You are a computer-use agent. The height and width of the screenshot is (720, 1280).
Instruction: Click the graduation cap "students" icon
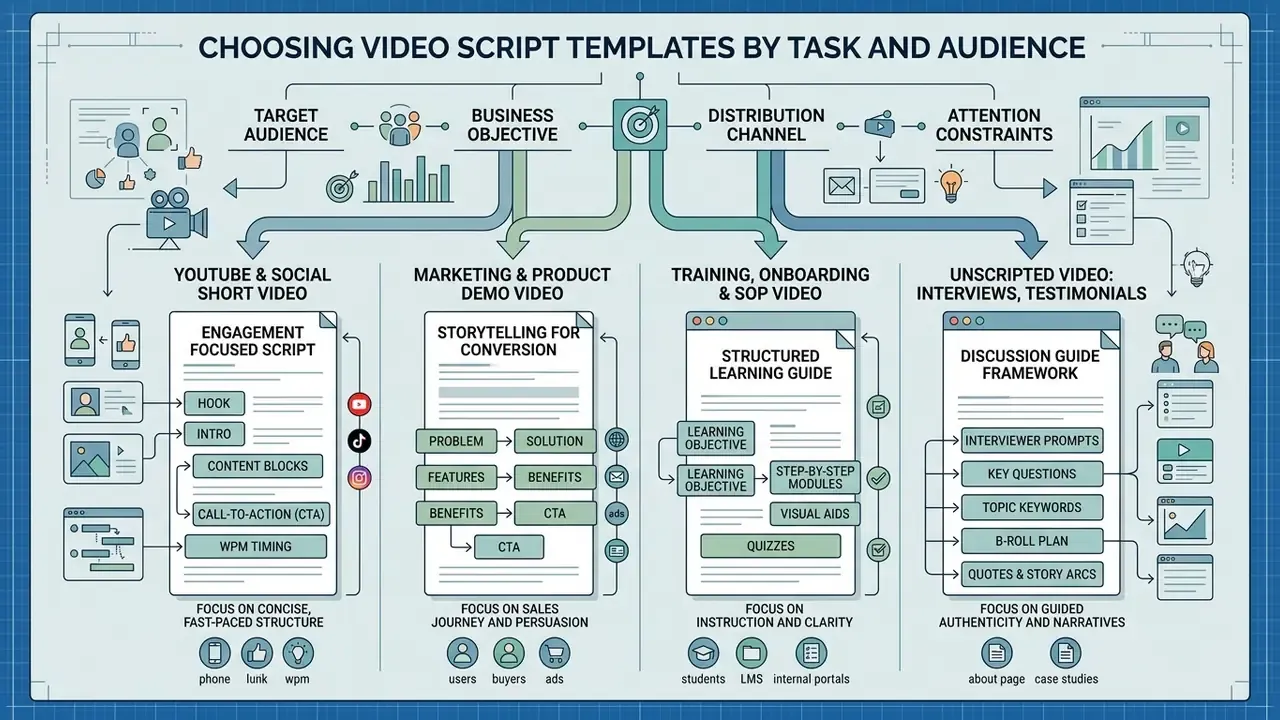pos(703,654)
